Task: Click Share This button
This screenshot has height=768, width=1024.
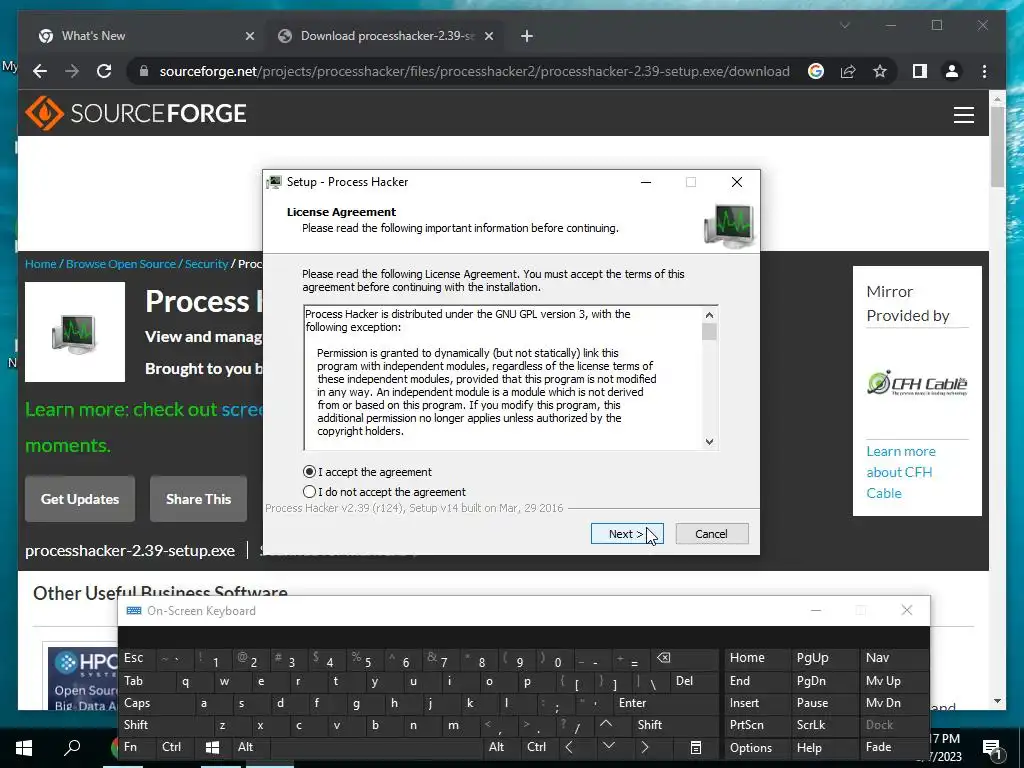Action: [x=199, y=499]
